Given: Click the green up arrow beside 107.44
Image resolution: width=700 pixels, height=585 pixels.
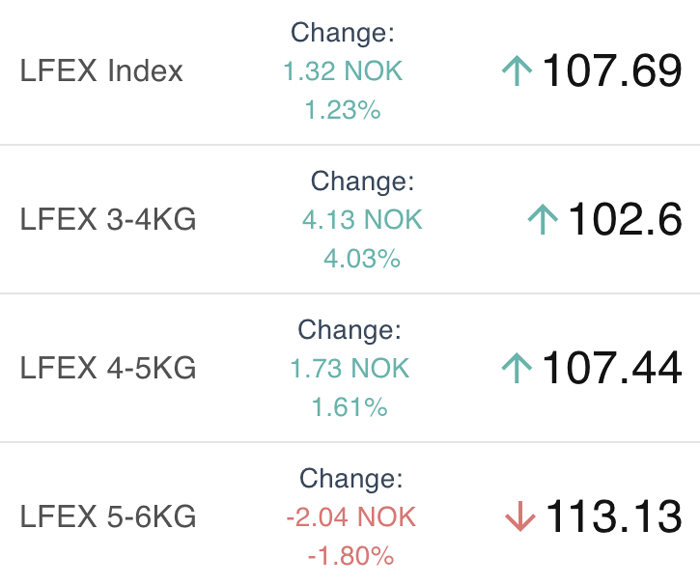Looking at the screenshot, I should (517, 368).
